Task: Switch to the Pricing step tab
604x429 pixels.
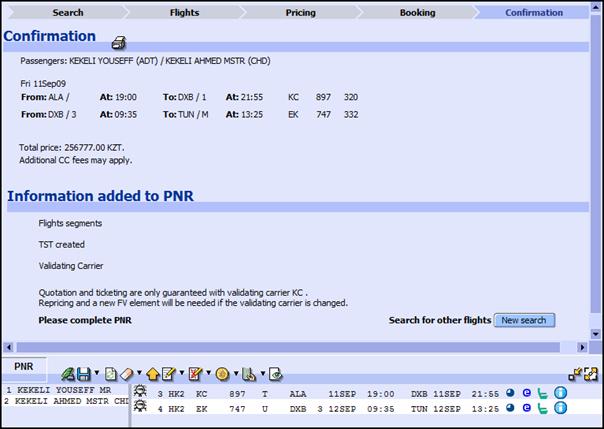Action: (300, 13)
